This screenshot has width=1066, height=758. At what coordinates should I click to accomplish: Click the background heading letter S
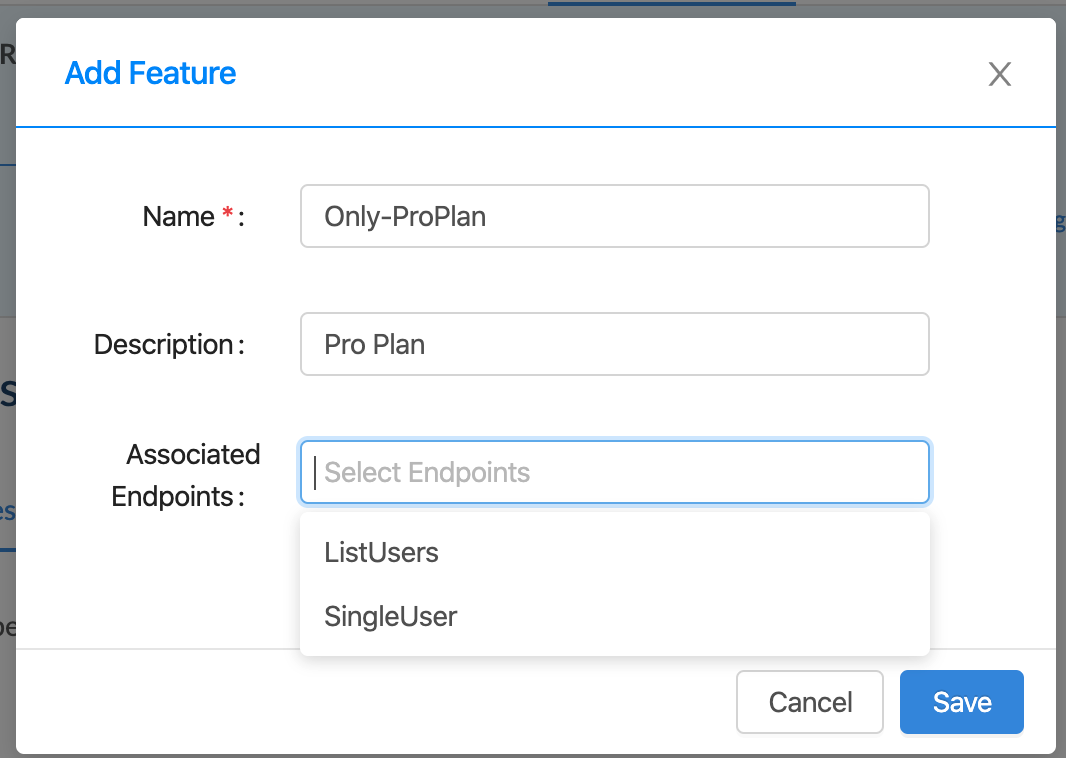click(7, 394)
